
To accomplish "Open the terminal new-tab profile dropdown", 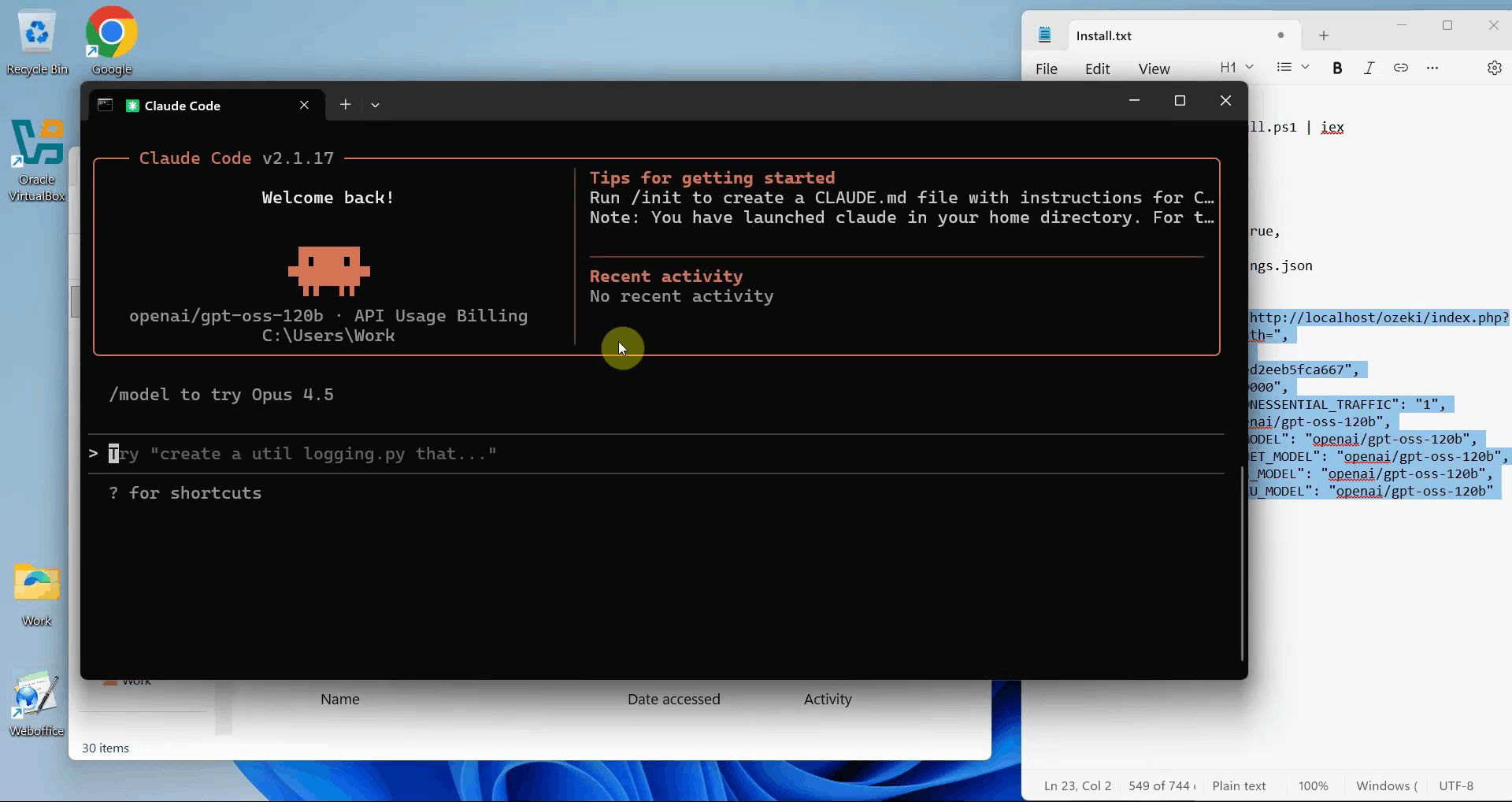I will pyautogui.click(x=376, y=105).
